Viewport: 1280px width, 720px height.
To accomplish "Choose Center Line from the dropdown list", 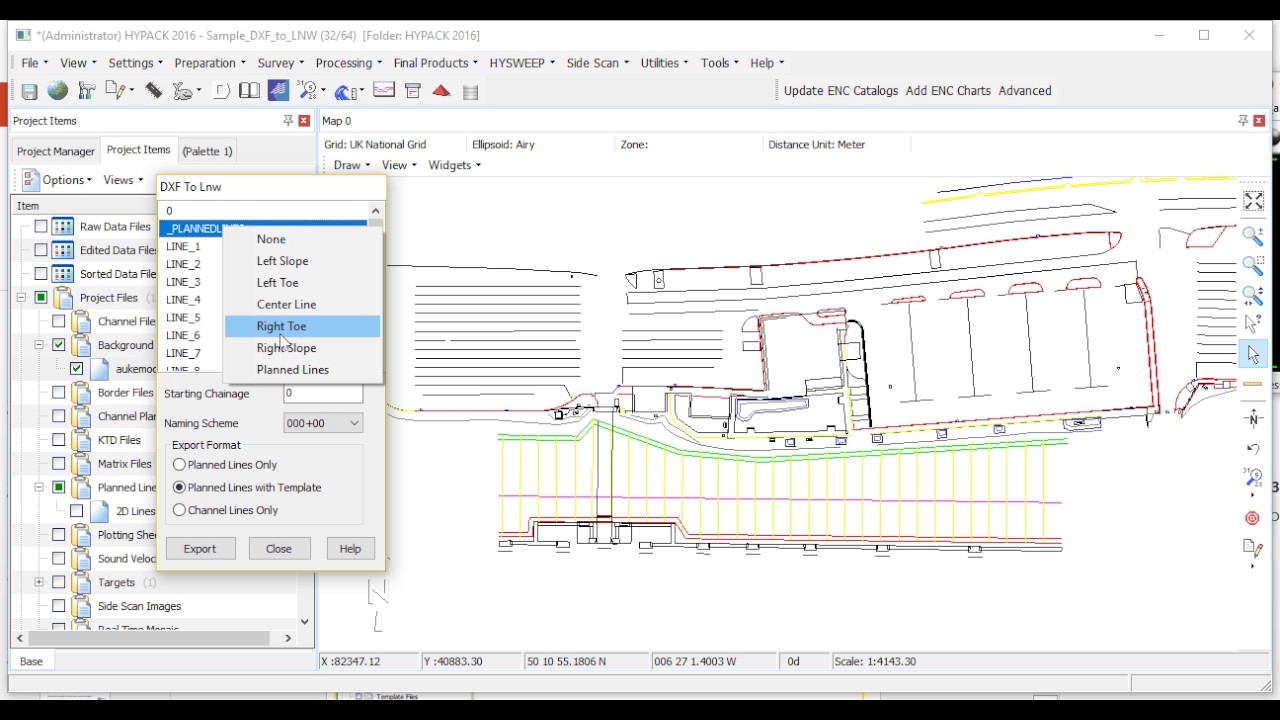I will coord(302,304).
